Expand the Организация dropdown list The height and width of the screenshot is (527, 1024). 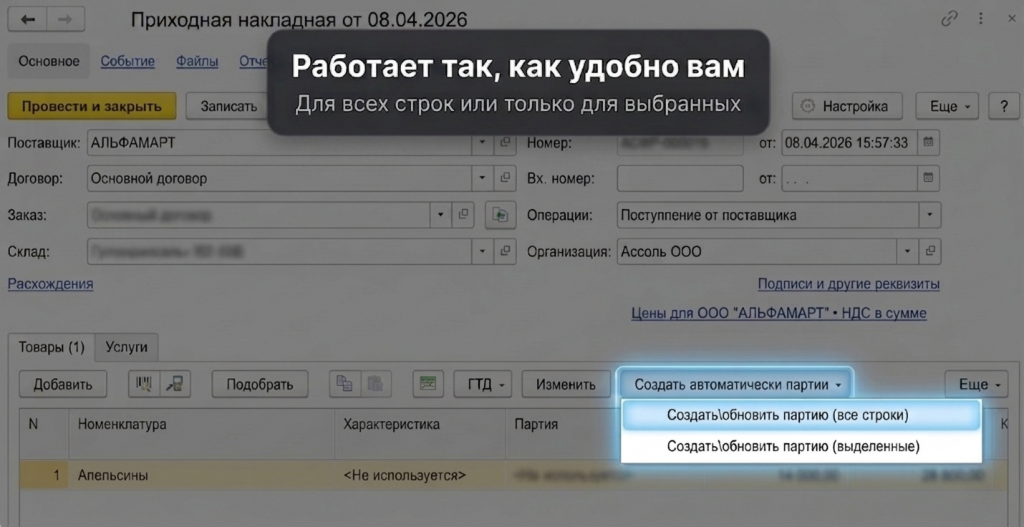(907, 251)
